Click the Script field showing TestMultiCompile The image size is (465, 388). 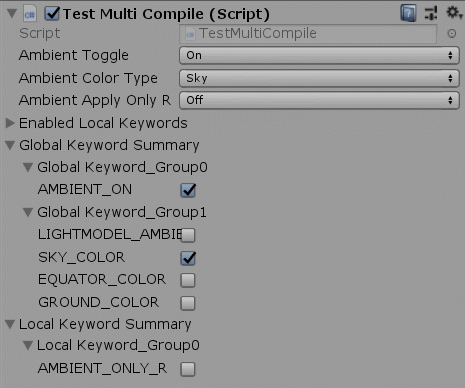(x=308, y=34)
